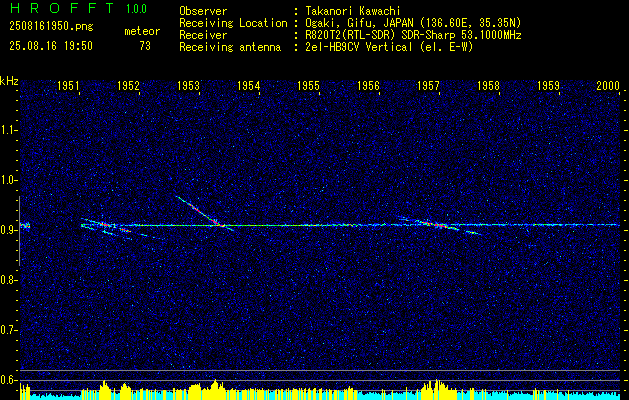
Task: Click the 1955 time axis label
Action: (x=308, y=85)
